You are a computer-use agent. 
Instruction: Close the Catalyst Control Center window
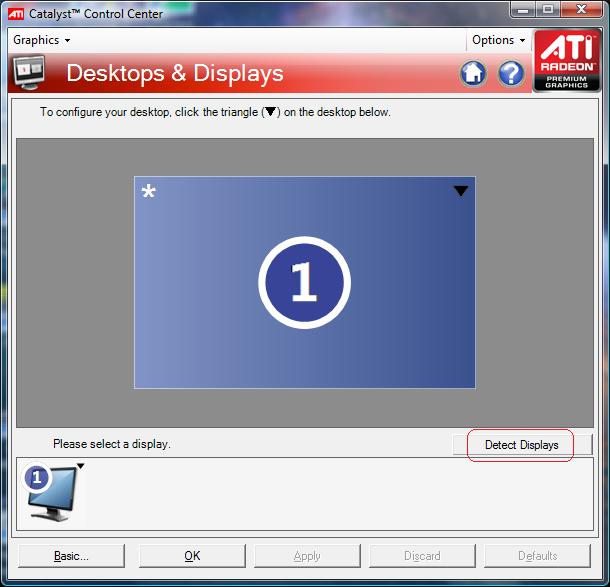(x=582, y=9)
